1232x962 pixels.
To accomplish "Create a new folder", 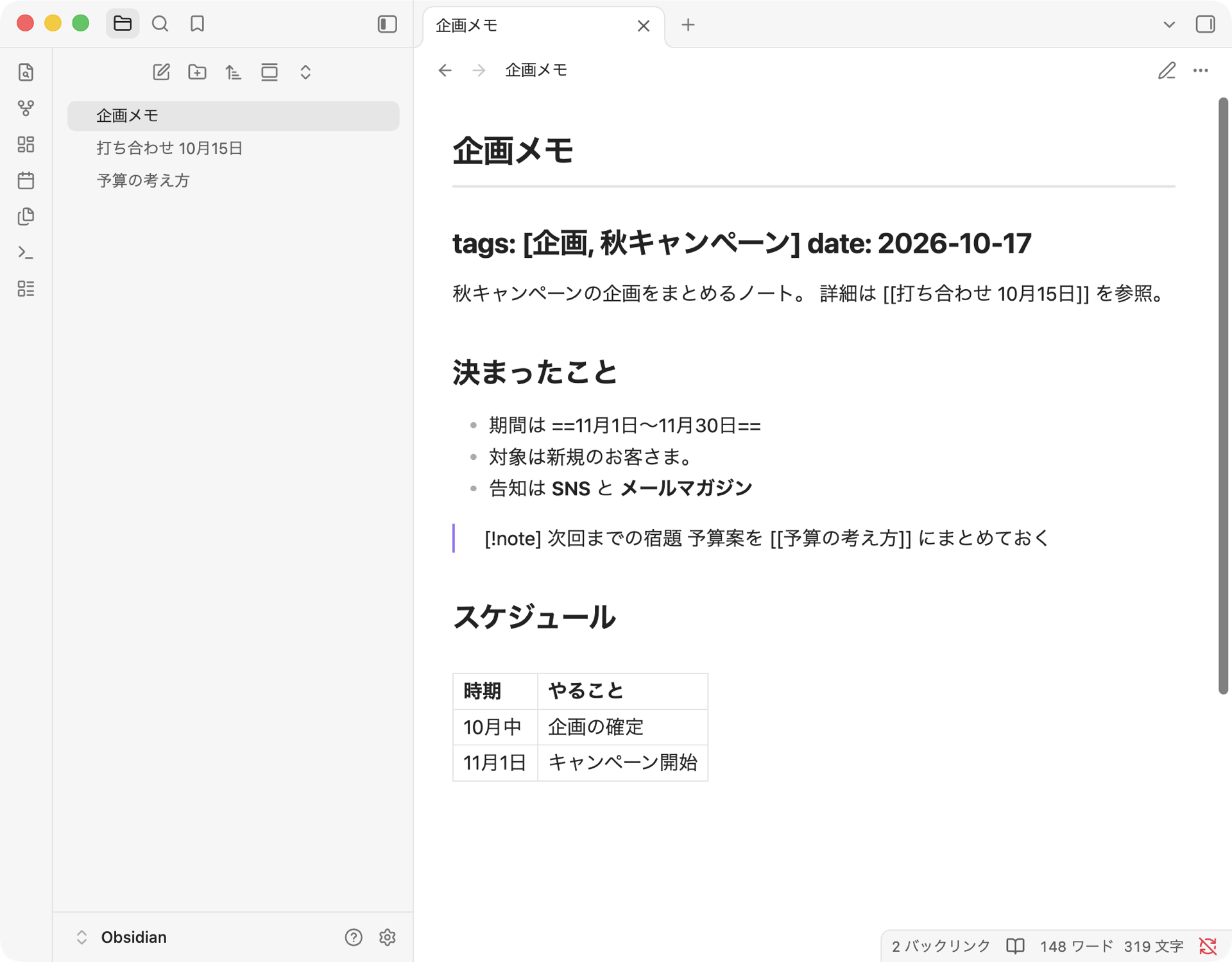I will coord(197,72).
